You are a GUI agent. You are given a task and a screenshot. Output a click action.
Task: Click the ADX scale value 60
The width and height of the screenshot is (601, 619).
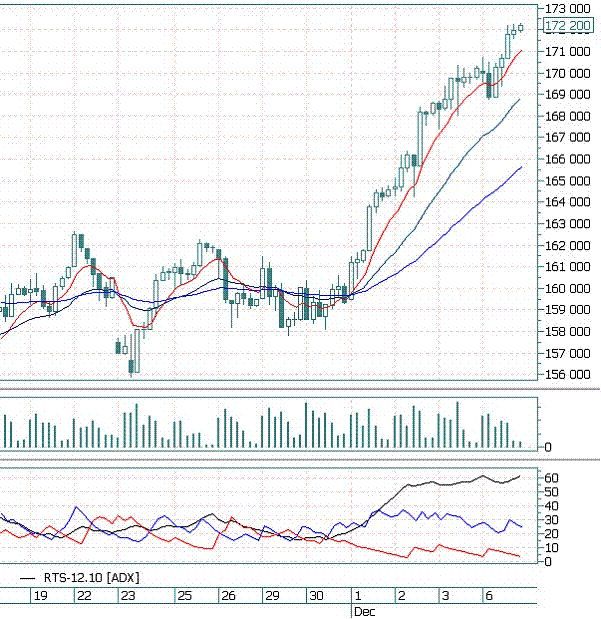click(x=552, y=478)
